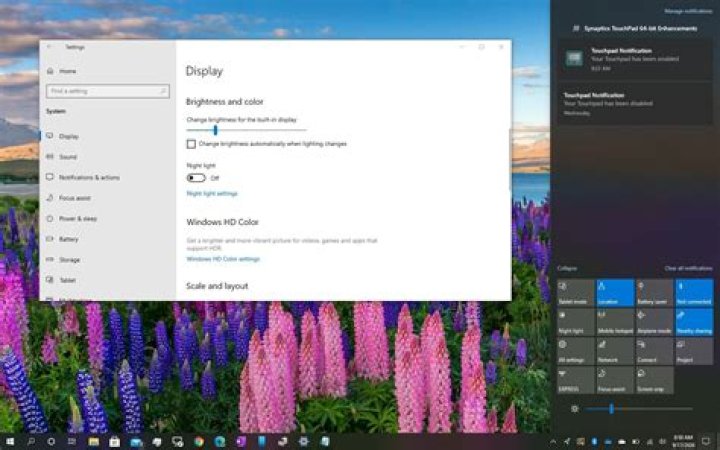Open the Mail app on taskbar

[136, 441]
